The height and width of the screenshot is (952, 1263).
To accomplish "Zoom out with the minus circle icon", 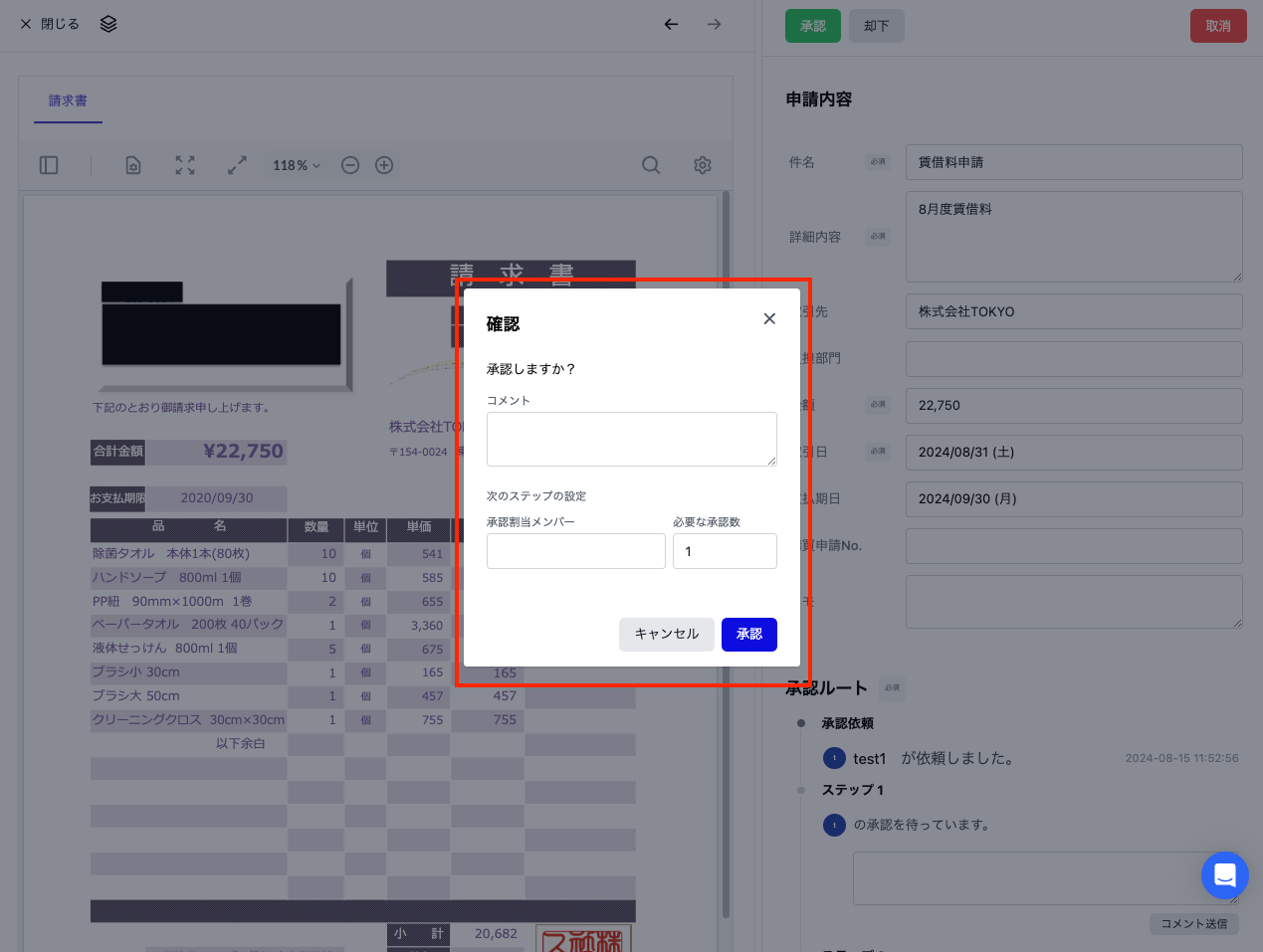I will [350, 165].
